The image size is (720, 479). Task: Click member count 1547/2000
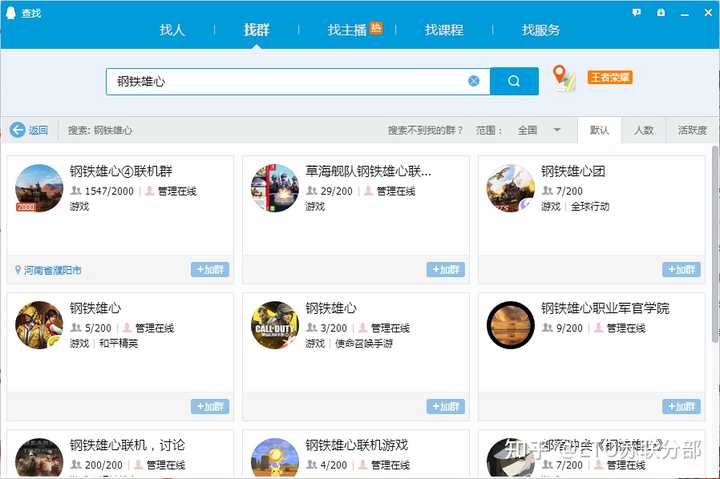(x=109, y=191)
